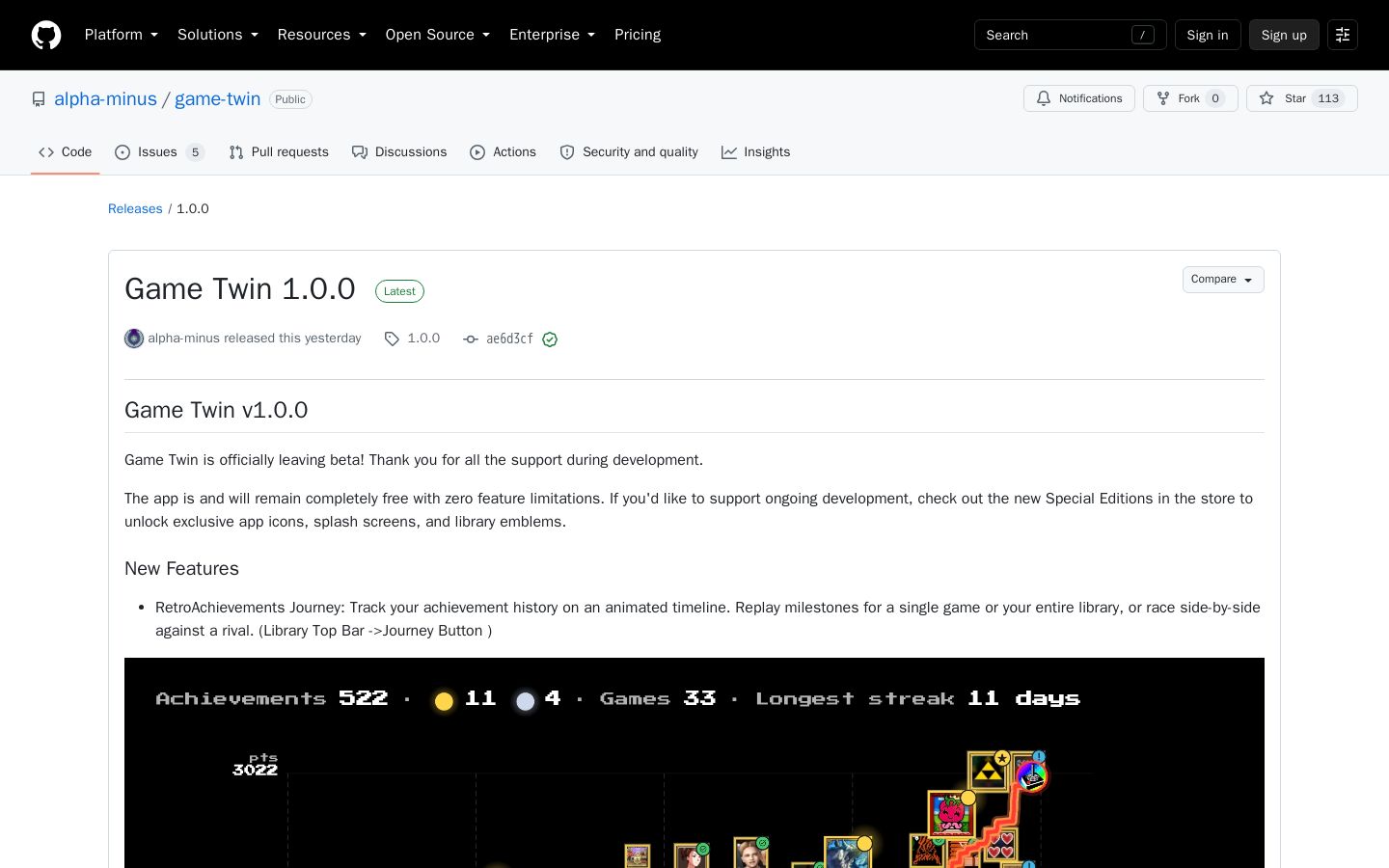
Task: Click the repository icon beside alpha-minus
Action: coord(39,99)
